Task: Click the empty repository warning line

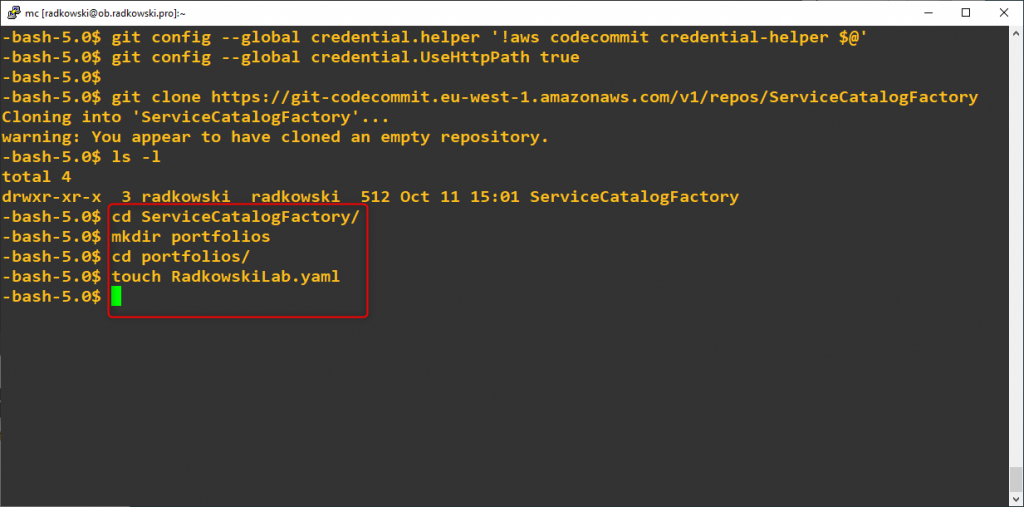Action: tap(275, 137)
